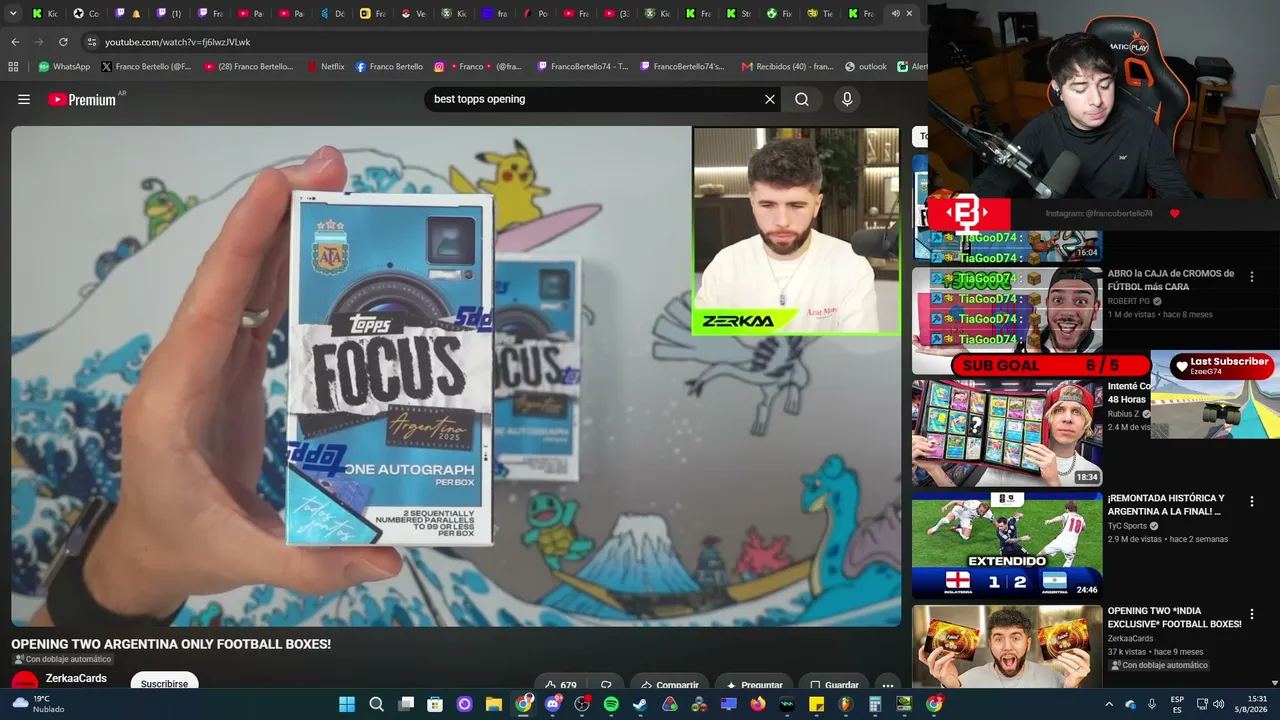Open the WhatsApp bookmark
1280x720 pixels.
point(64,67)
